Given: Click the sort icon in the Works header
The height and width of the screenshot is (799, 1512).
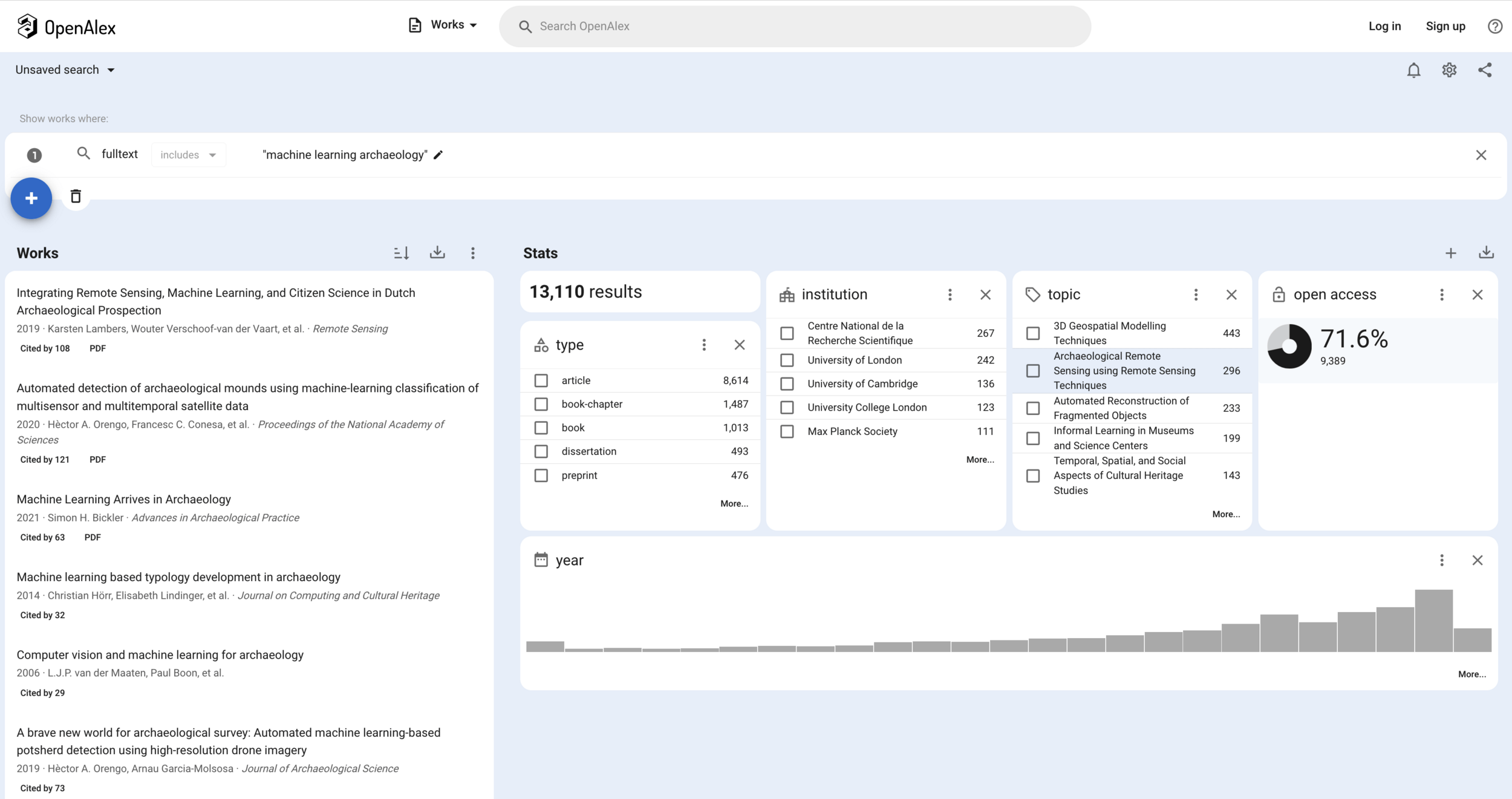Looking at the screenshot, I should (402, 253).
